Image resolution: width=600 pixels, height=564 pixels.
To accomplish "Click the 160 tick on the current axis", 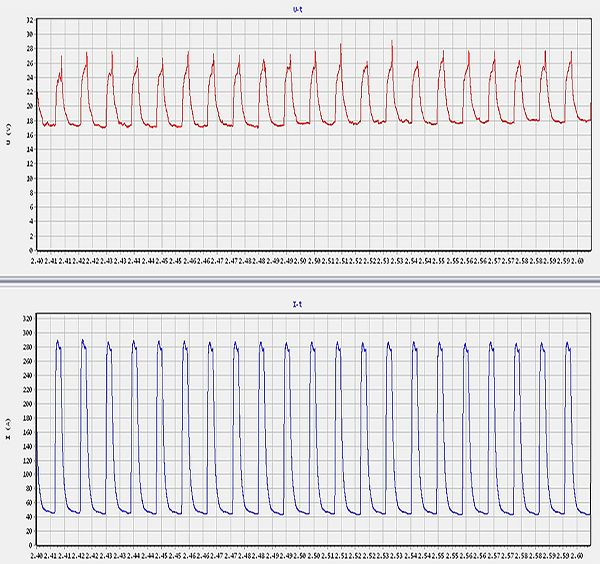I will [x=27, y=431].
